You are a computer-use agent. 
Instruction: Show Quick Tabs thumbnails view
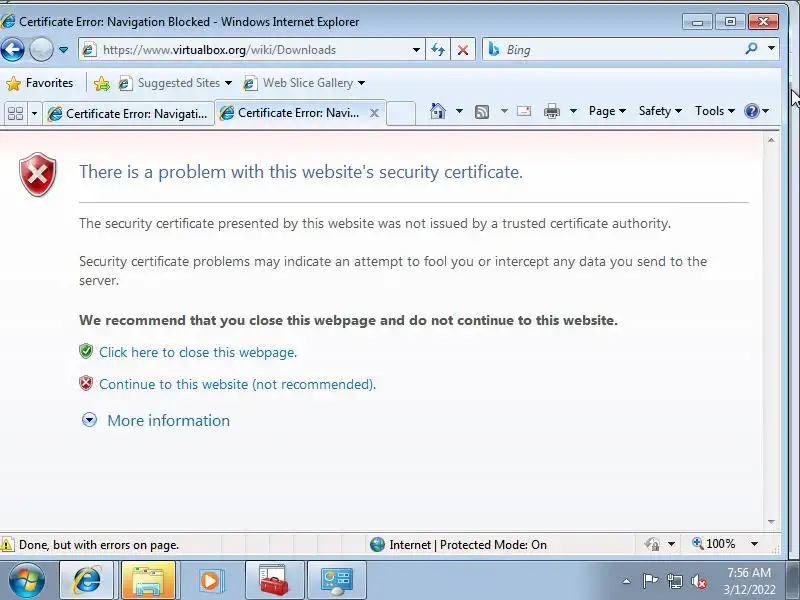click(x=15, y=113)
